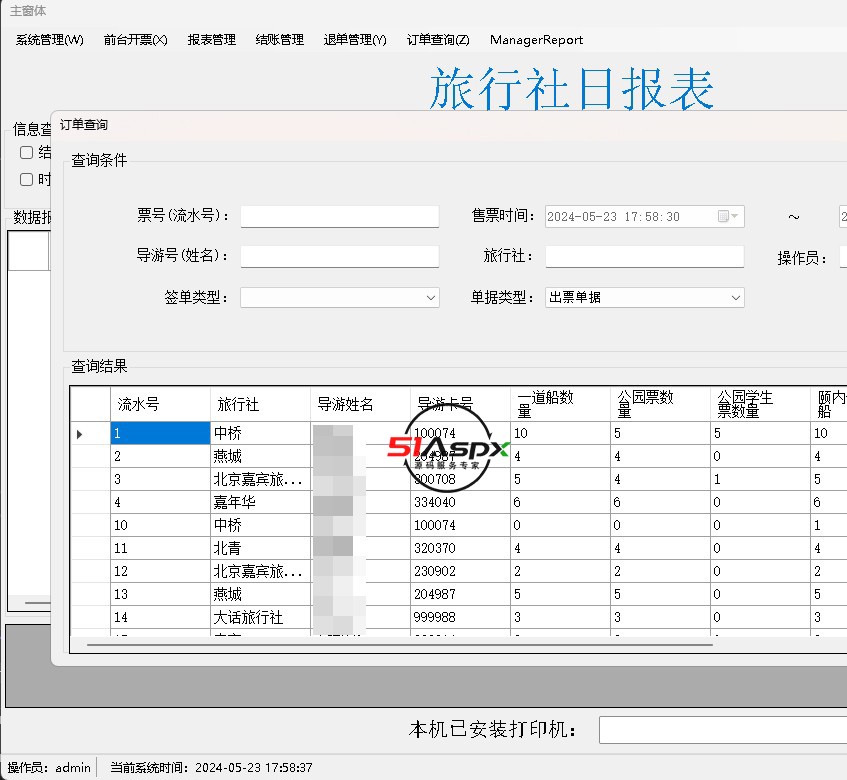Image resolution: width=847 pixels, height=780 pixels.
Task: Focus the 导游号(姓名) text box
Action: pos(339,257)
